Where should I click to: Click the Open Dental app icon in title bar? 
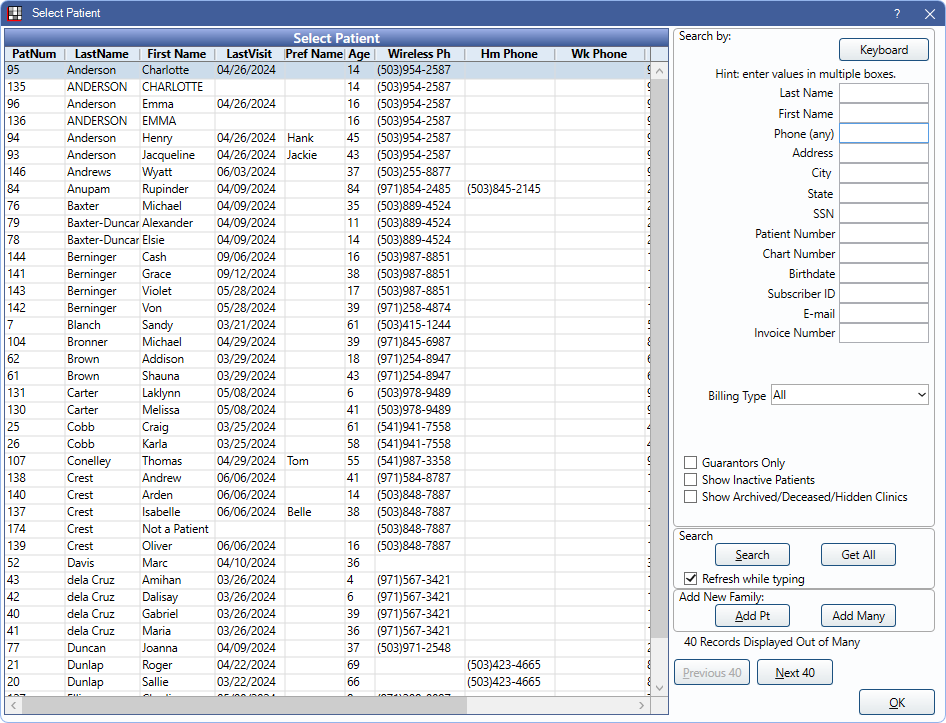[x=15, y=13]
